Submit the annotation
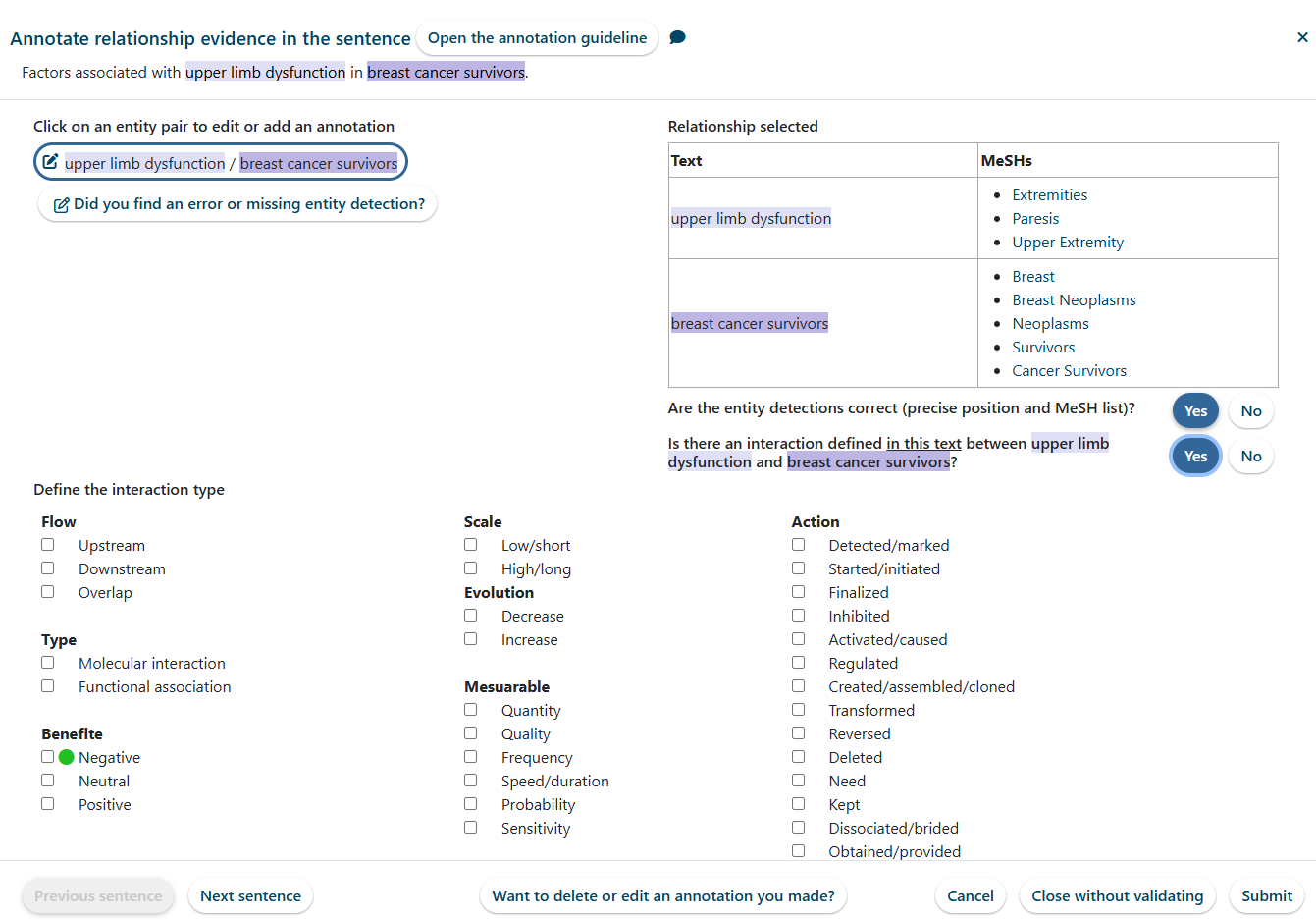Screen dimensions: 1316x920 [x=1266, y=896]
